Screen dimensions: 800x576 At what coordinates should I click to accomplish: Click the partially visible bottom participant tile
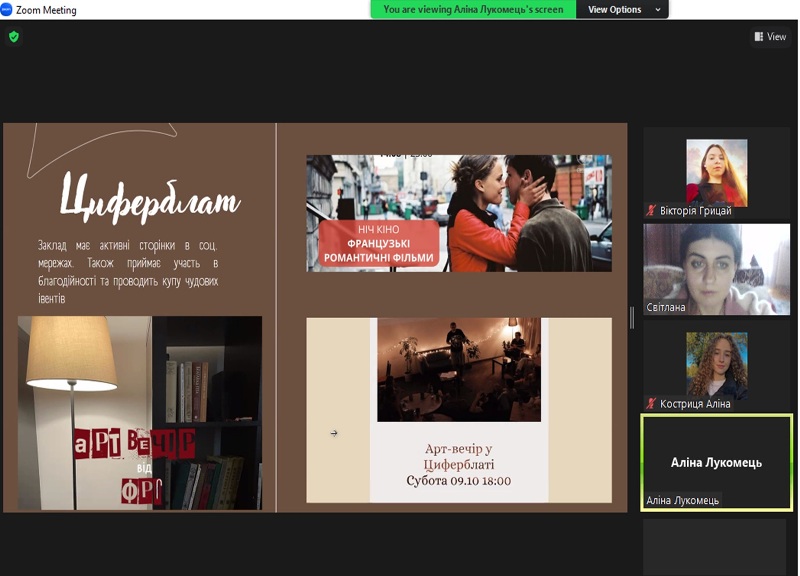pos(716,546)
